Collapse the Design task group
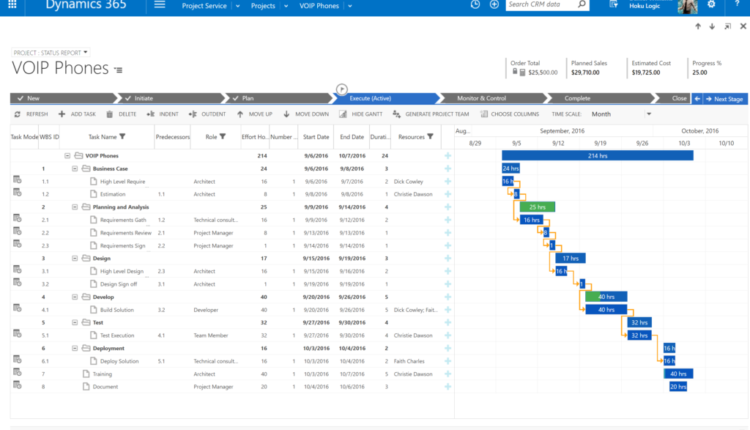The image size is (750, 430). point(75,258)
